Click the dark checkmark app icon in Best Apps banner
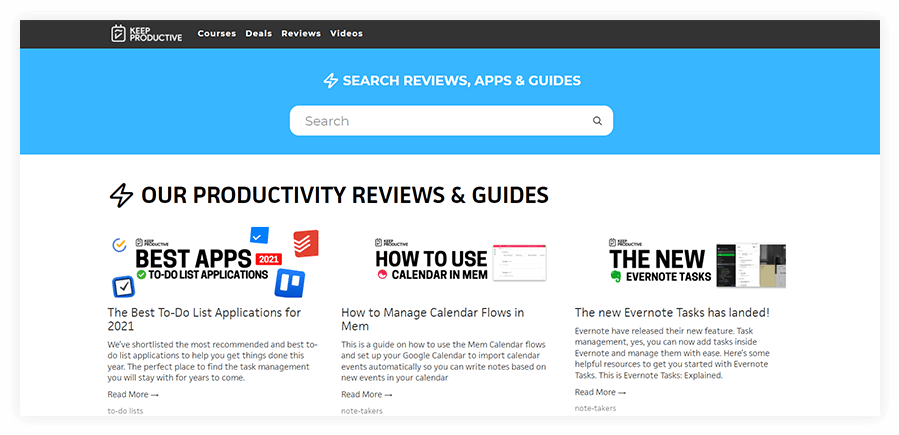The height and width of the screenshot is (435, 899). [123, 286]
